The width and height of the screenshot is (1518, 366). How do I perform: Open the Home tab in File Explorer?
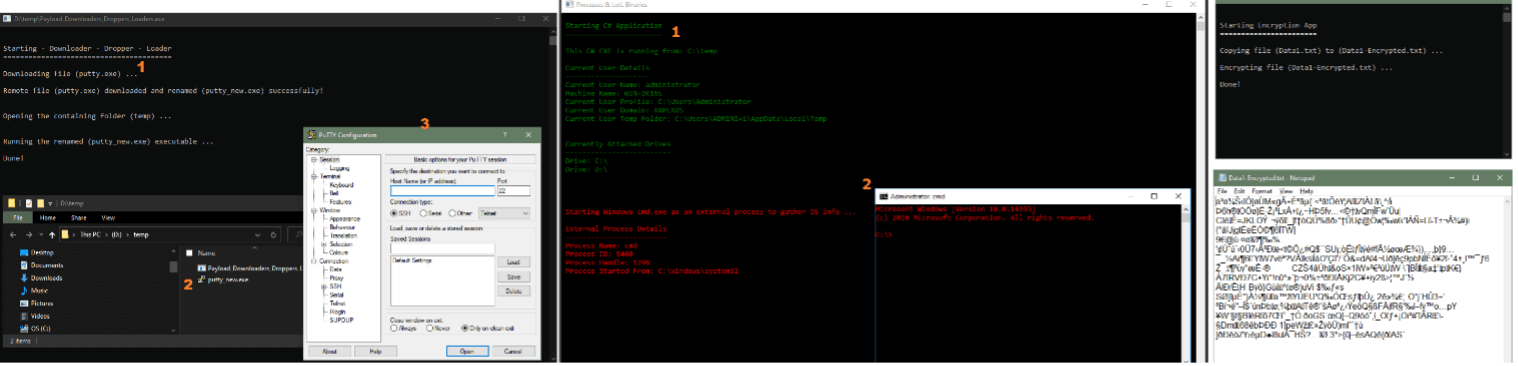click(48, 218)
